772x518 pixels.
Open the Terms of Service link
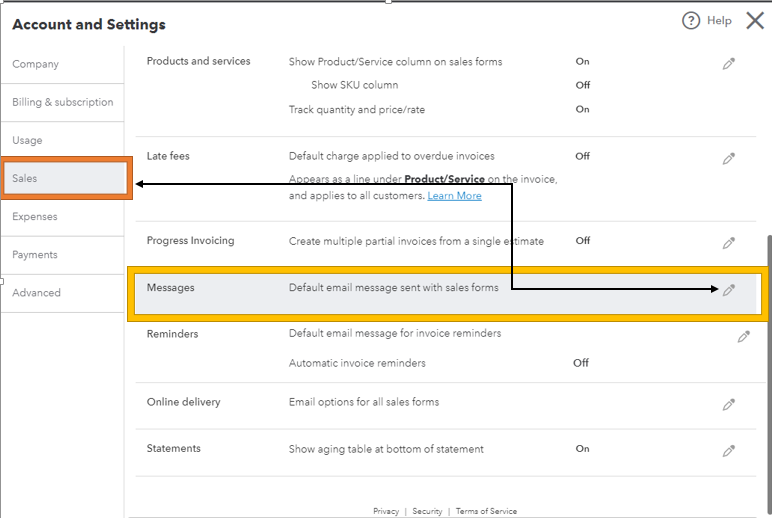tap(486, 511)
